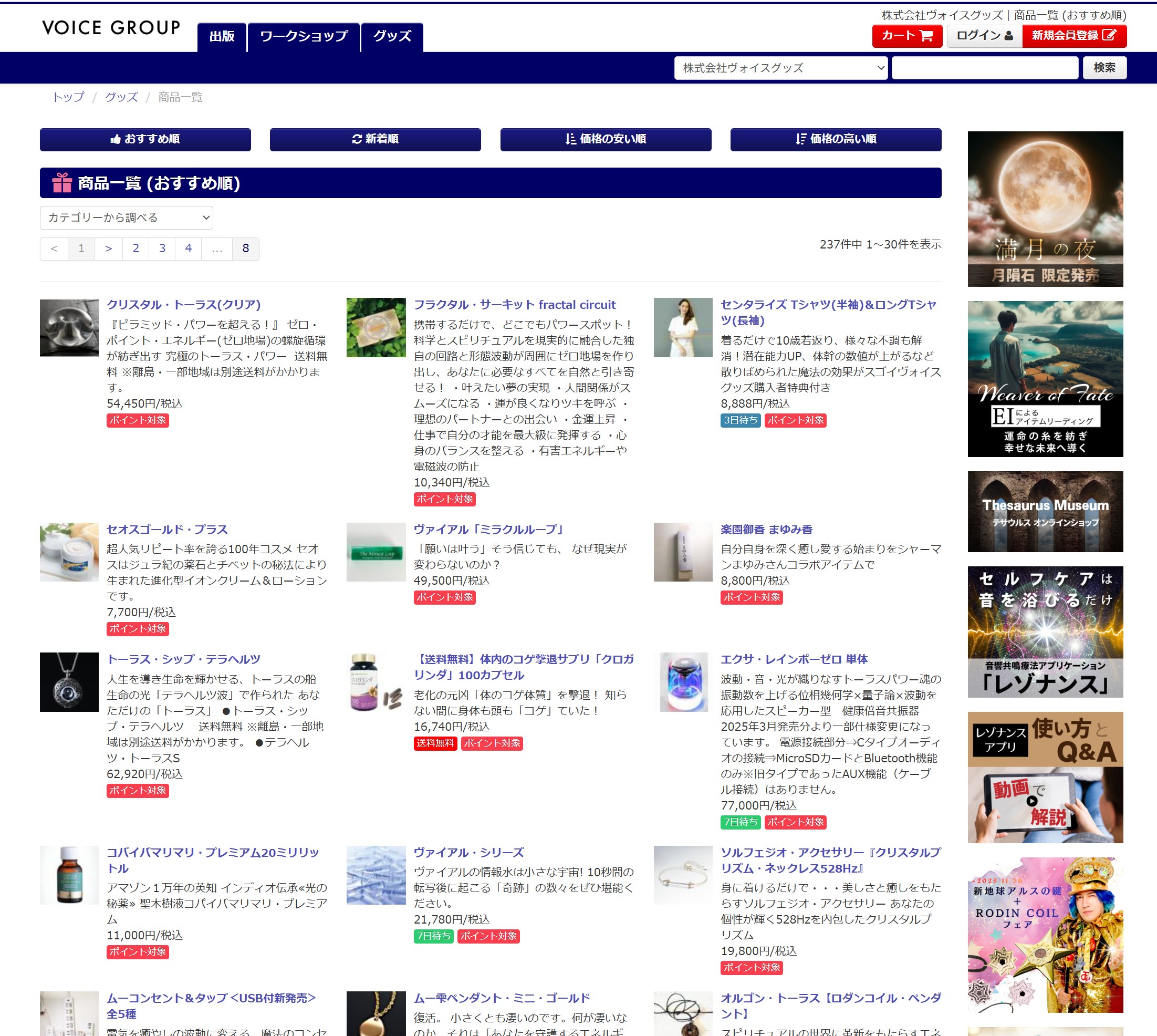
Task: Click the クリスタル・トーラス product thumbnail
Action: point(69,328)
